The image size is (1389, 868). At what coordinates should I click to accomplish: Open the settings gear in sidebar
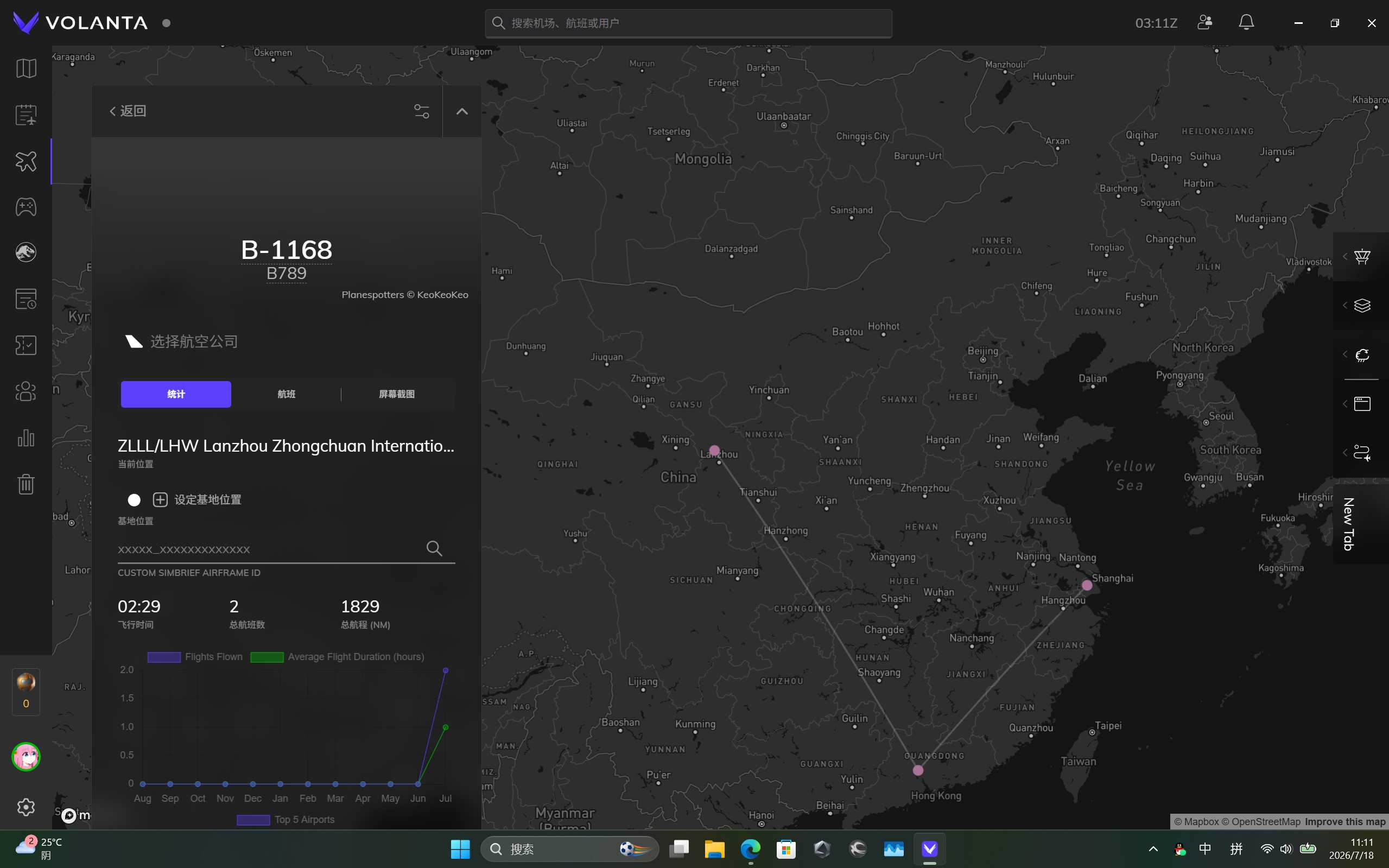tap(26, 807)
